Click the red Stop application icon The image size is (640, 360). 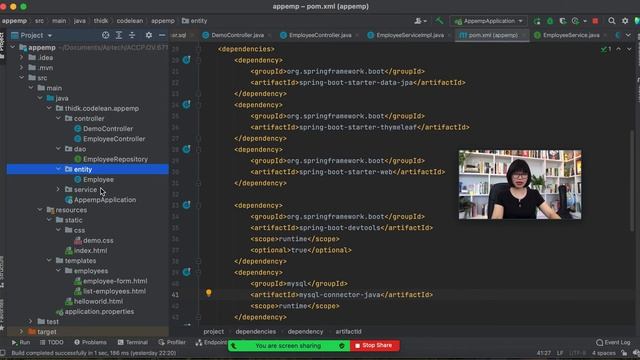pos(595,21)
